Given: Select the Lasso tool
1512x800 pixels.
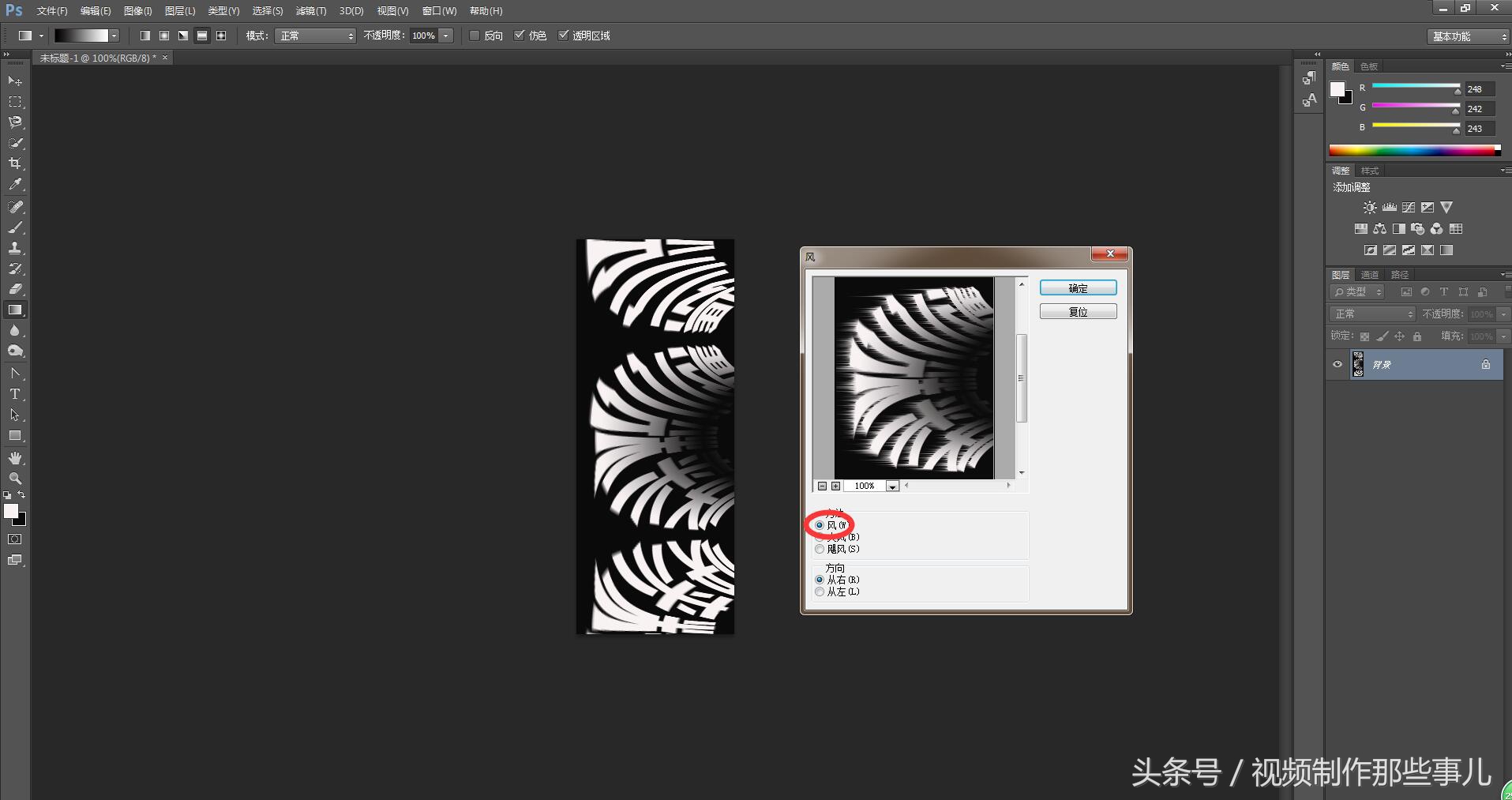Looking at the screenshot, I should (x=15, y=122).
